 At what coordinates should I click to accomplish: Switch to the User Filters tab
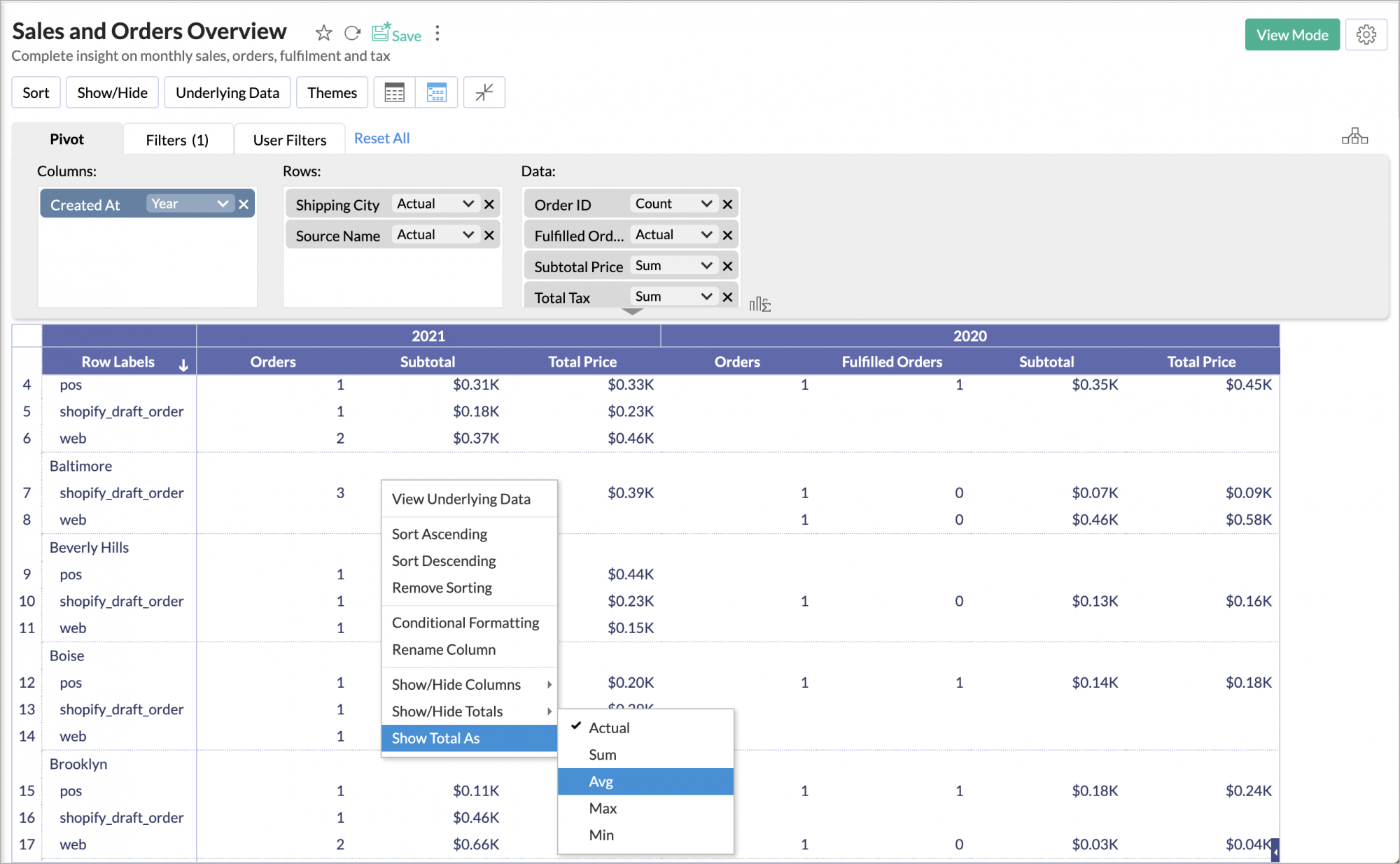(x=289, y=139)
